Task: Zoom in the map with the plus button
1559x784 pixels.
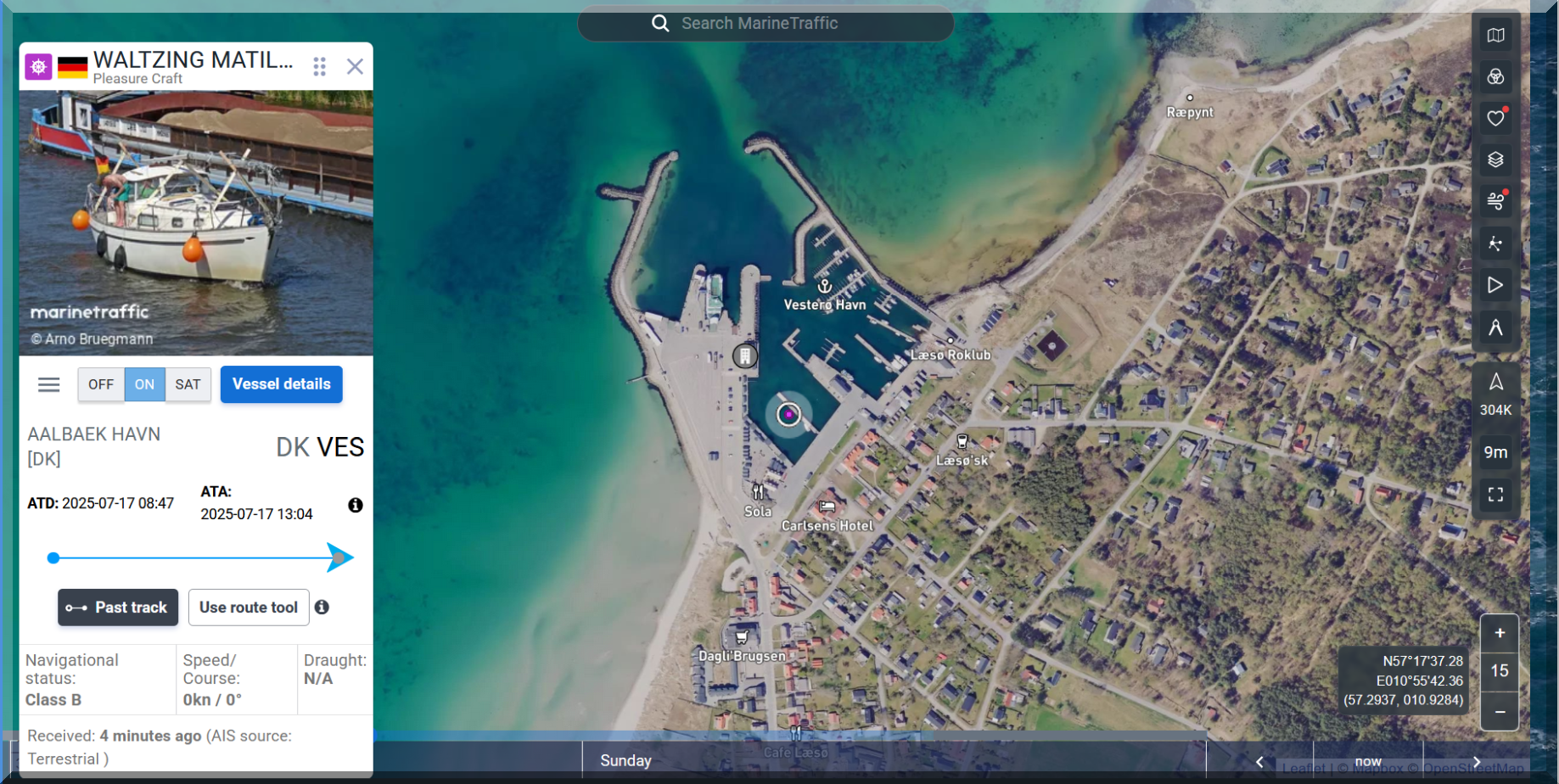Action: click(x=1500, y=633)
